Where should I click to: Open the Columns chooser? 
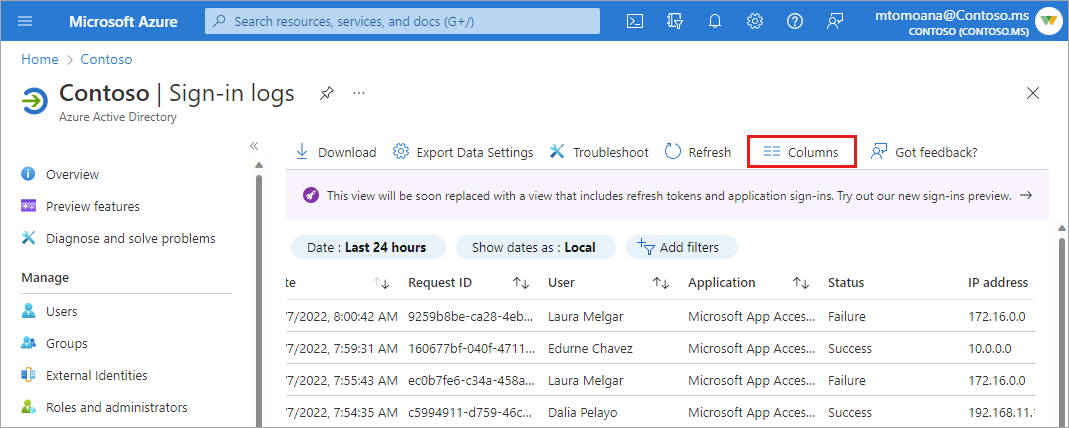[801, 153]
